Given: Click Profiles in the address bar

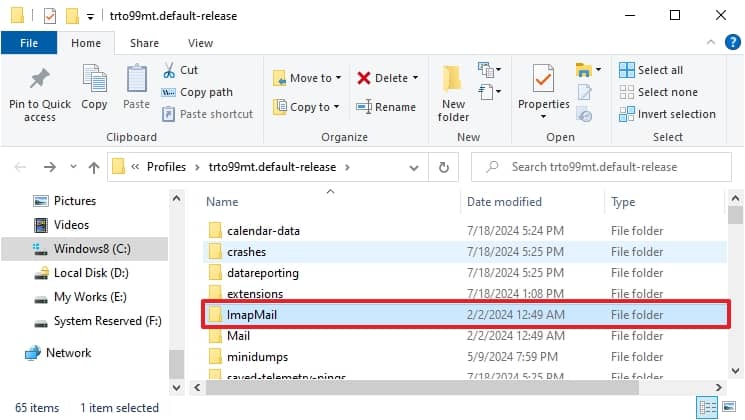Looking at the screenshot, I should (x=166, y=167).
